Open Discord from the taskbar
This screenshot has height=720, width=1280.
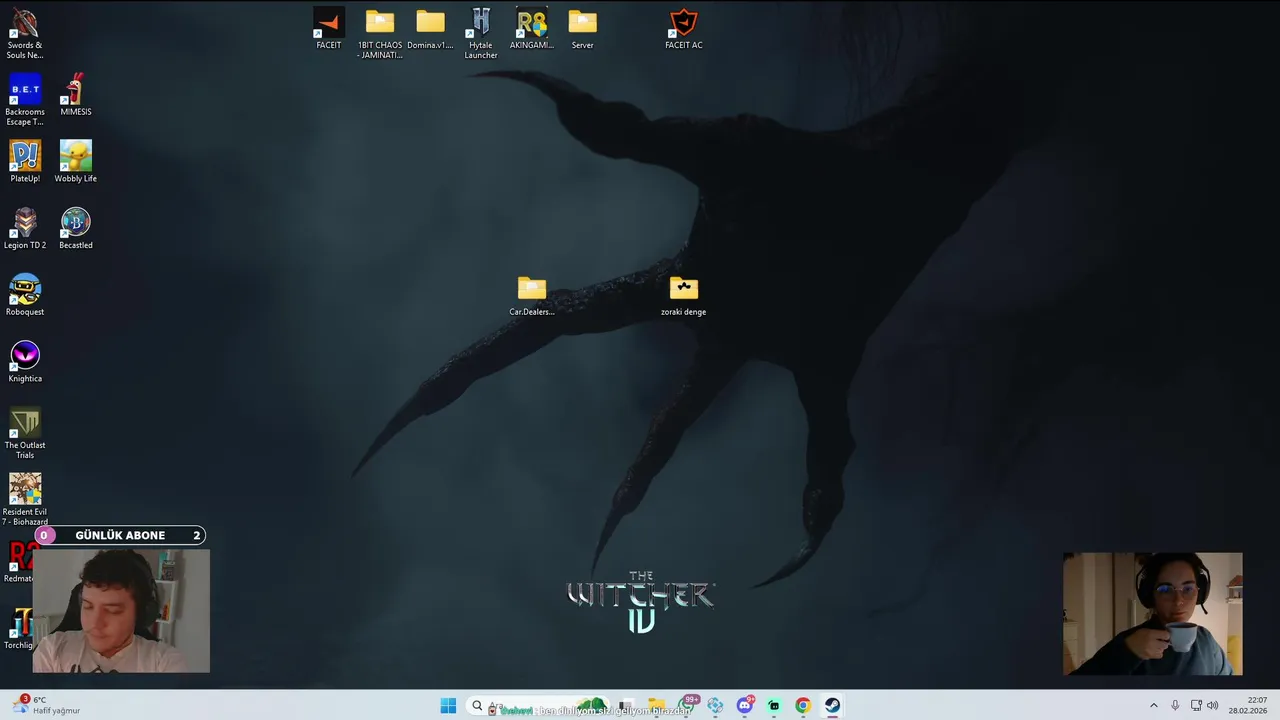[x=744, y=706]
